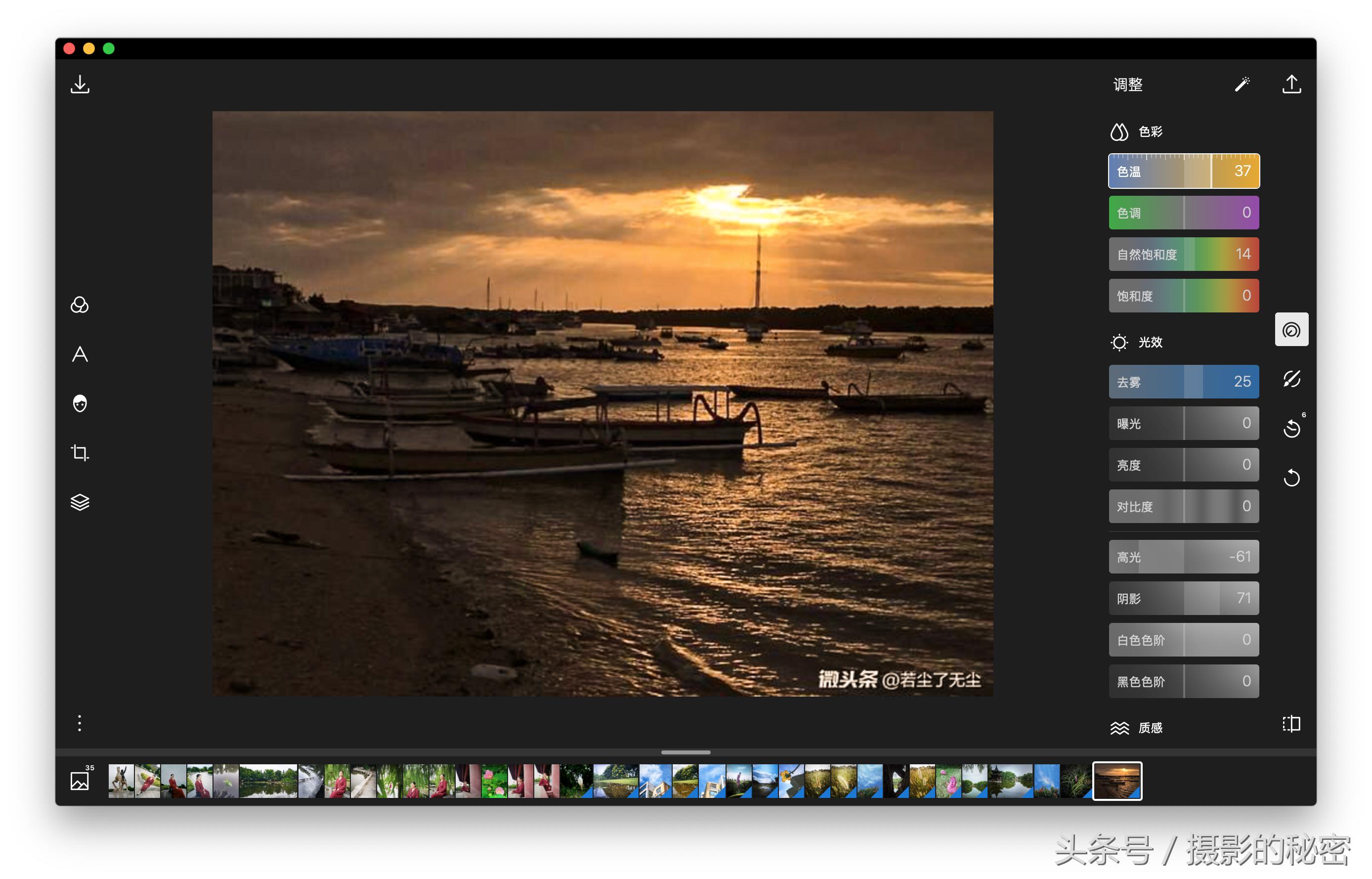Click the reset undo arrow icon
Viewport: 1372px width, 879px height.
[1291, 478]
